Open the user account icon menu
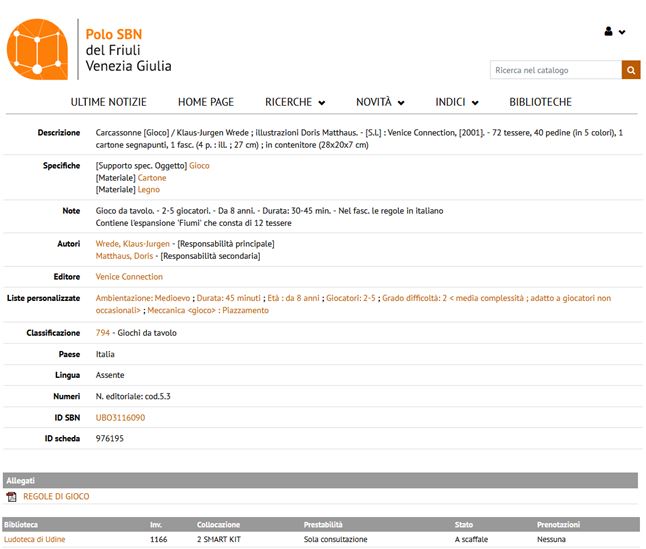 (x=608, y=31)
